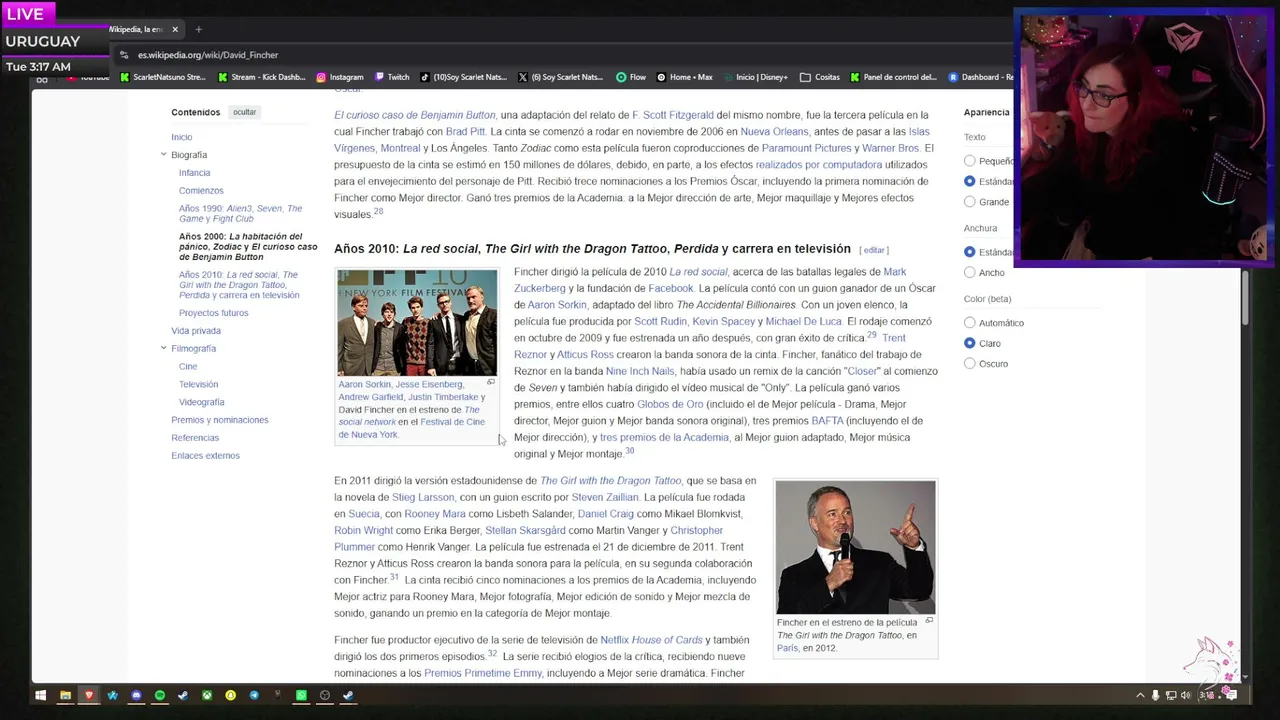Go to Infancia section in contents

(194, 173)
